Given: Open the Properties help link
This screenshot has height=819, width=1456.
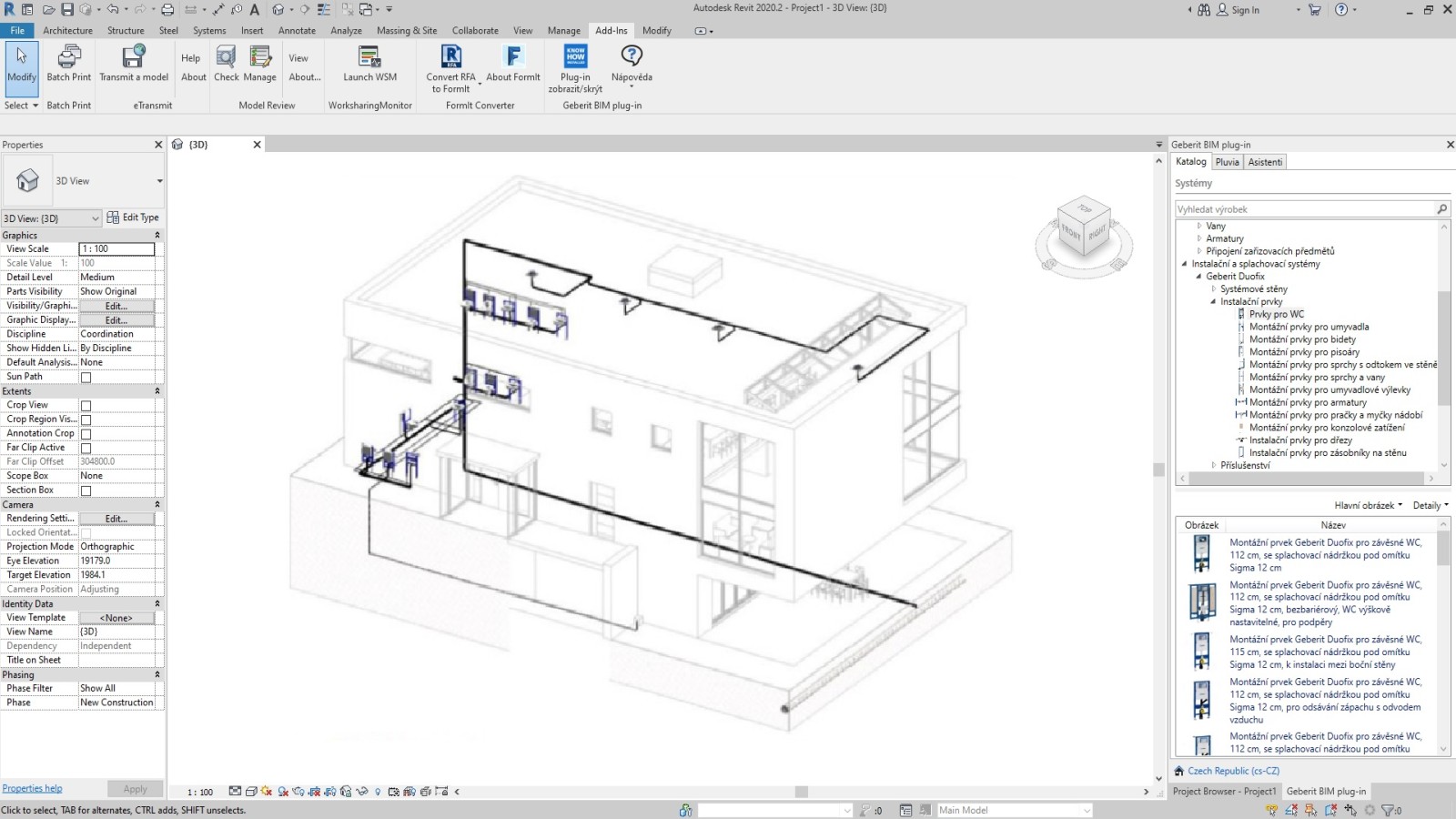Looking at the screenshot, I should (x=33, y=787).
